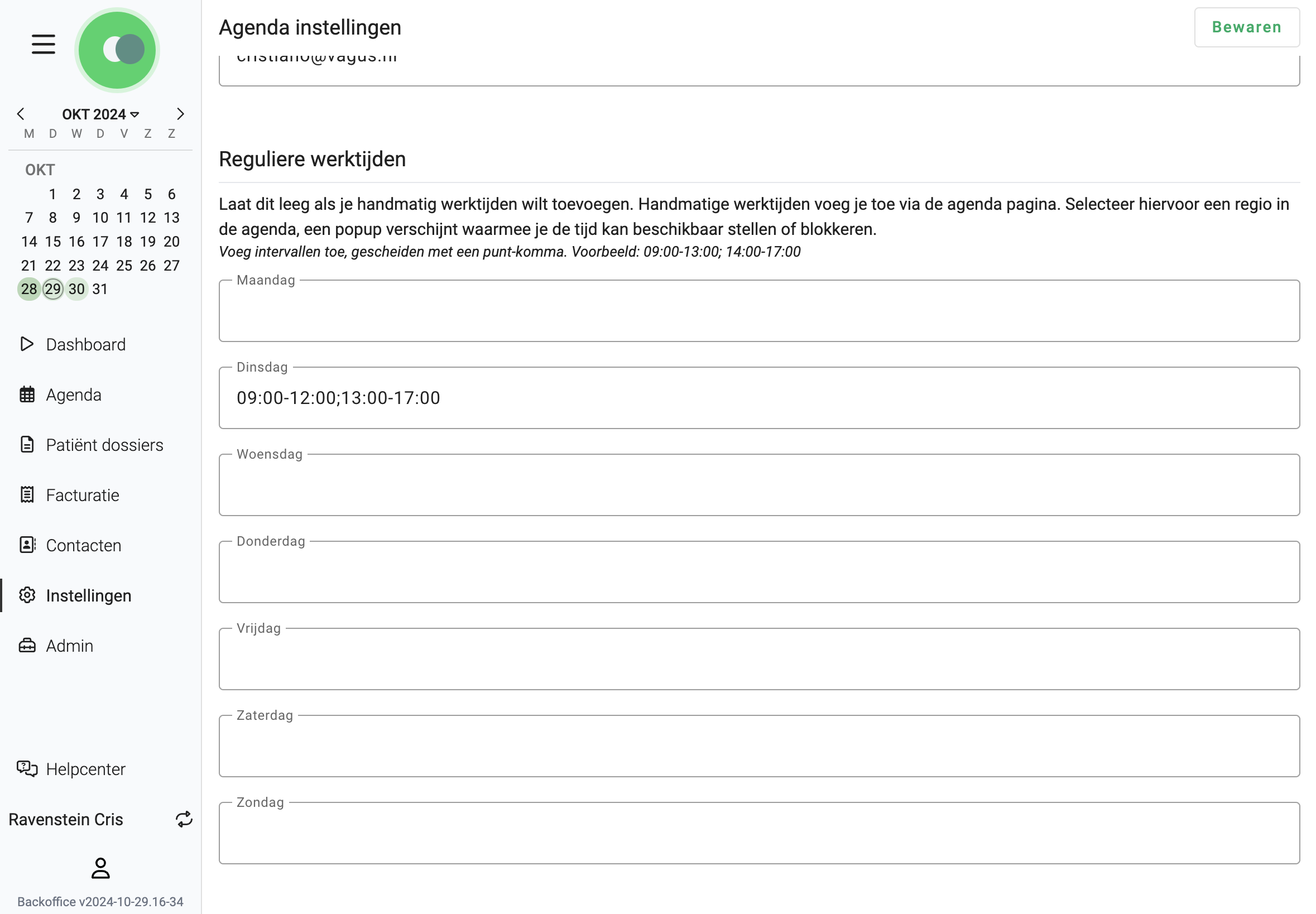This screenshot has height=914, width=1316.
Task: Open Admin via the briefcase icon
Action: [27, 646]
